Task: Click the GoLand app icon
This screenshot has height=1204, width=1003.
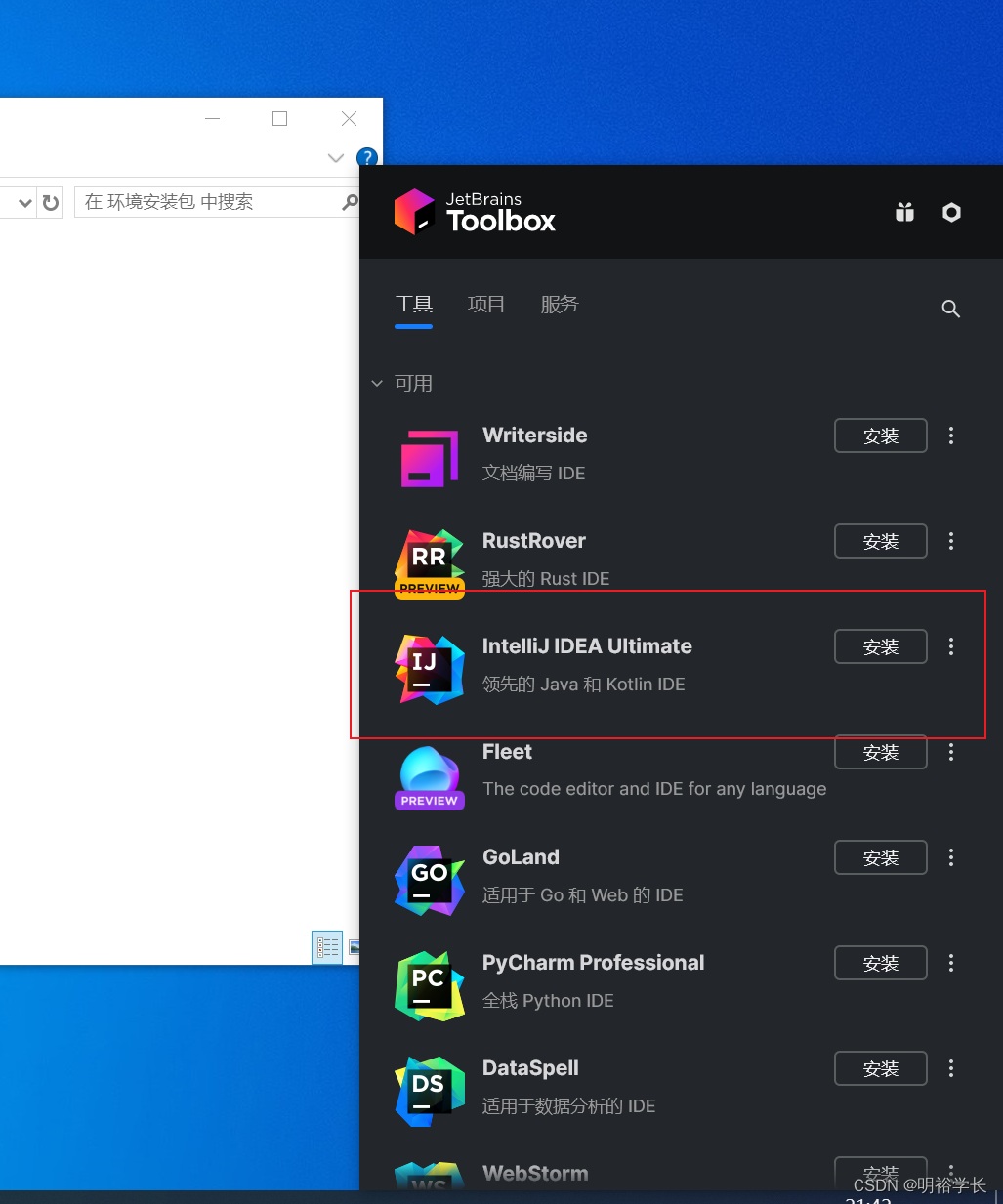Action: 430,880
